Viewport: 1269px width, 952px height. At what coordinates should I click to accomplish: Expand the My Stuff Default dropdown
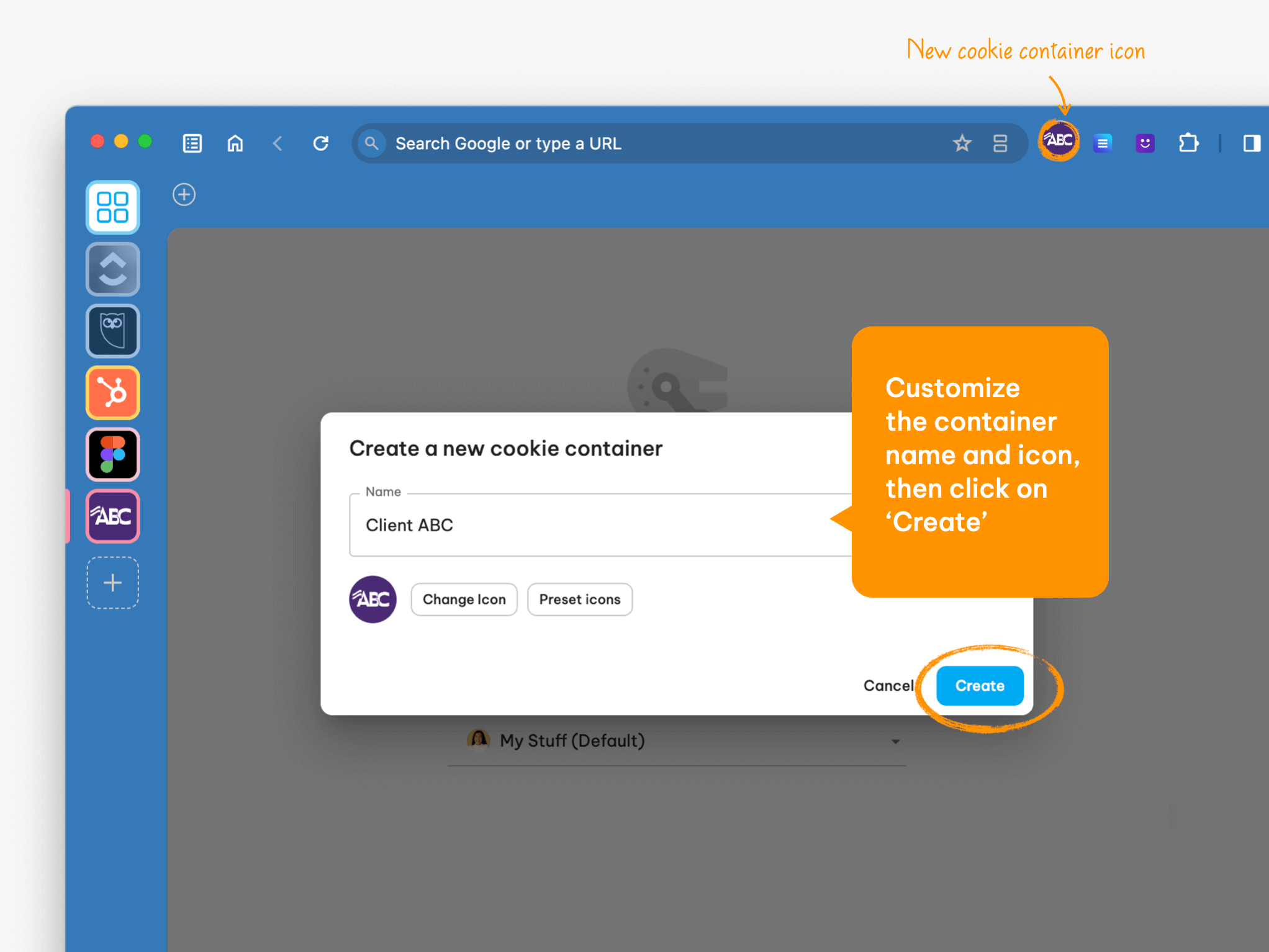click(896, 740)
